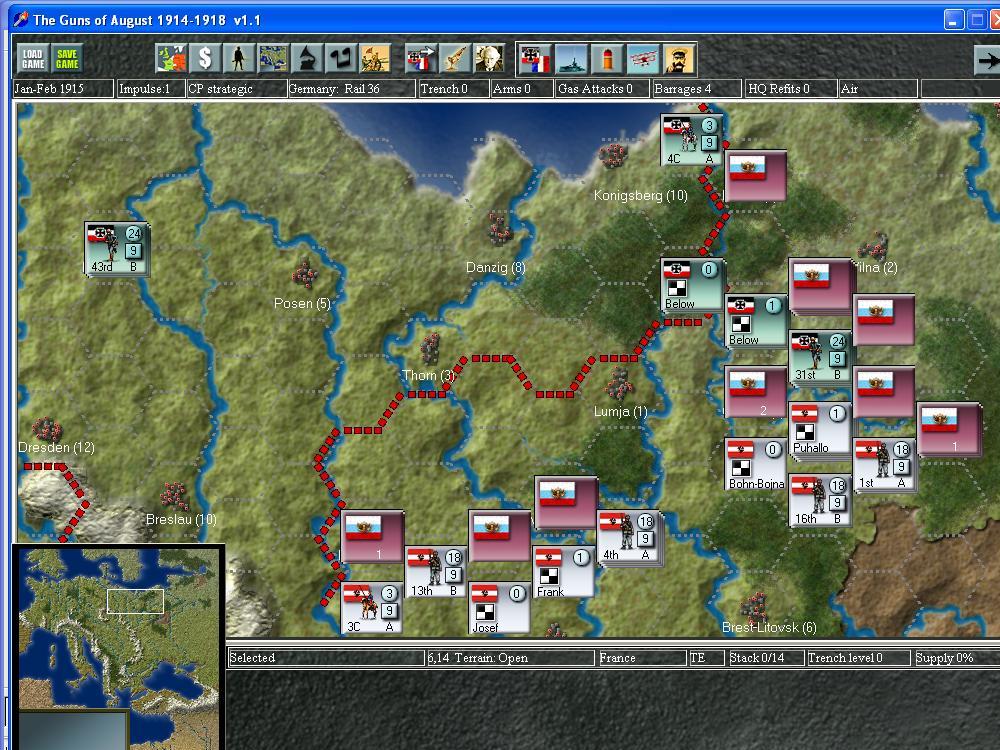Click the Supply 0% field
Viewport: 1000px width, 750px height.
pos(957,658)
